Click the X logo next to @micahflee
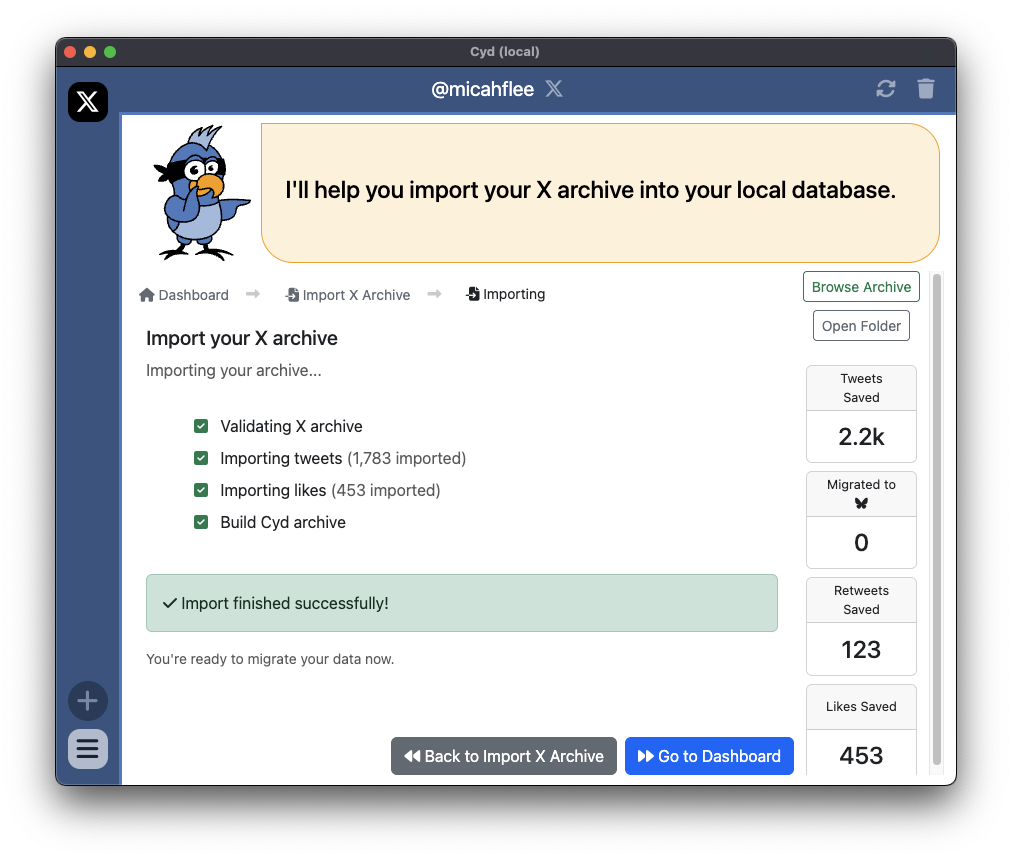Viewport: 1012px width, 859px height. tap(554, 88)
